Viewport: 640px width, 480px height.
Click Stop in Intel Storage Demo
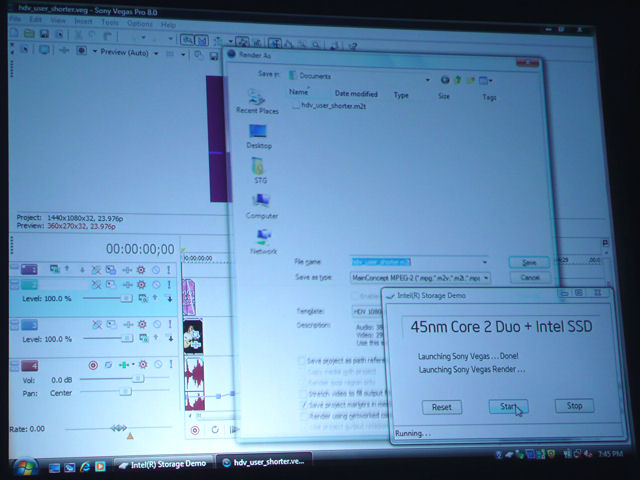pos(574,405)
